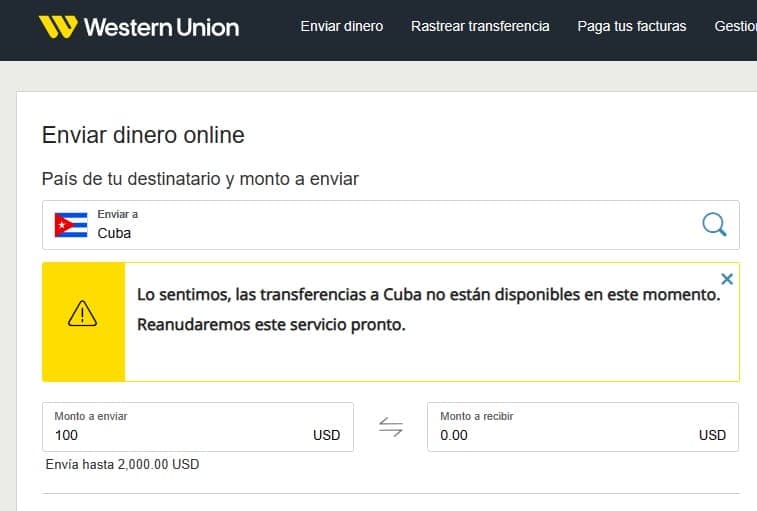The height and width of the screenshot is (511, 757).
Task: Click the yellow Western Union logo mark
Action: (56, 27)
